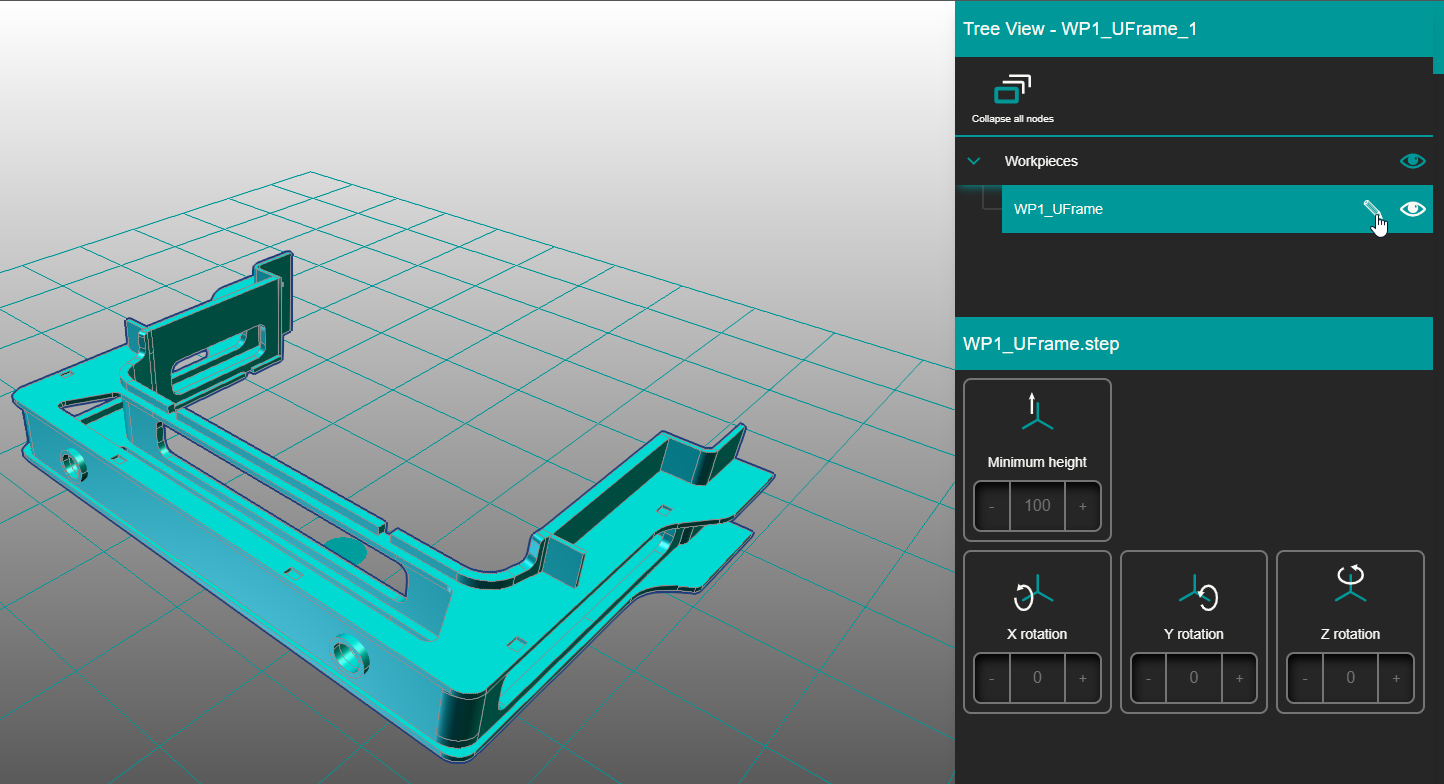Decrease the Minimum height value
1444x784 pixels.
point(992,506)
